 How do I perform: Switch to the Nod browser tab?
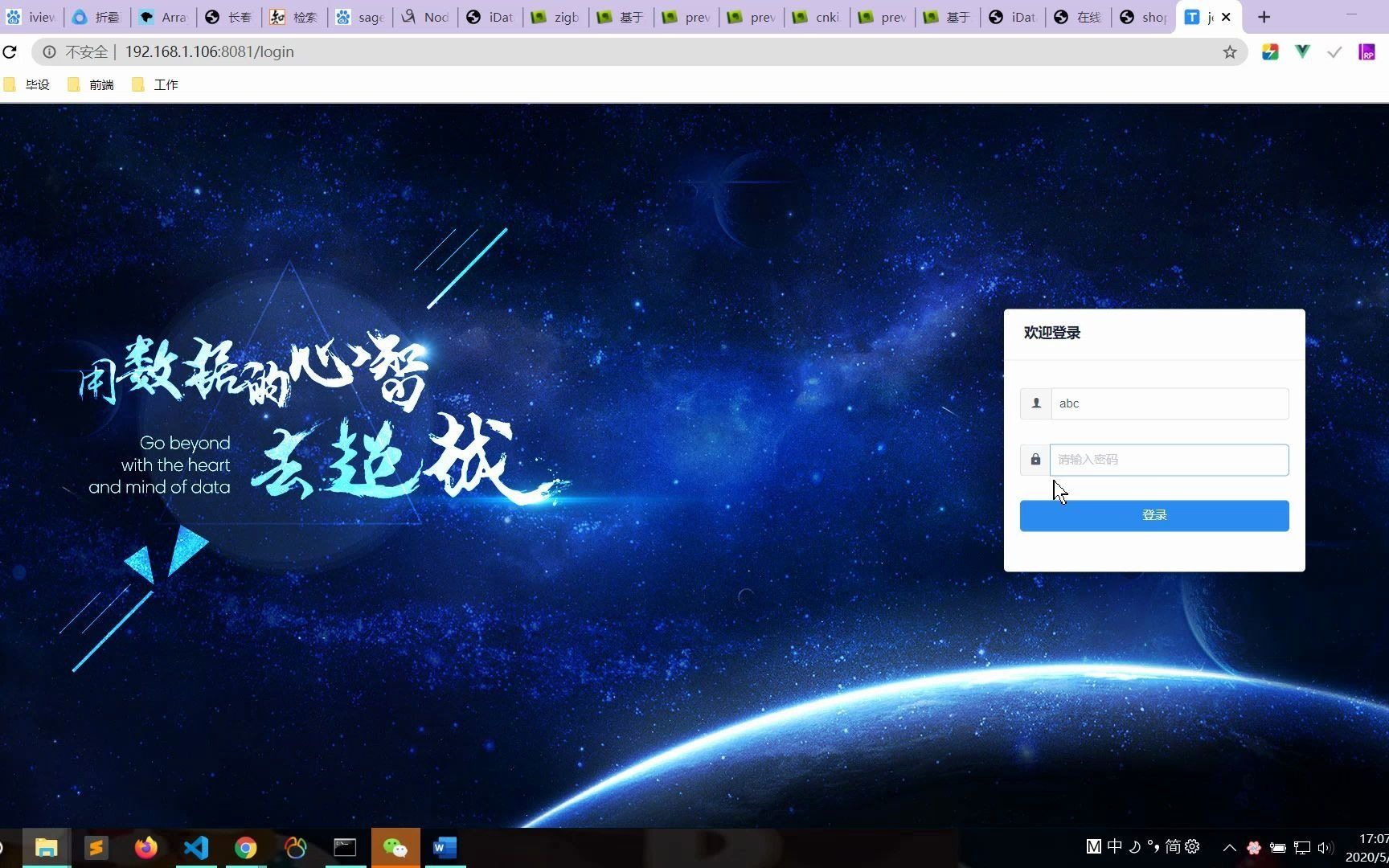pyautogui.click(x=425, y=17)
